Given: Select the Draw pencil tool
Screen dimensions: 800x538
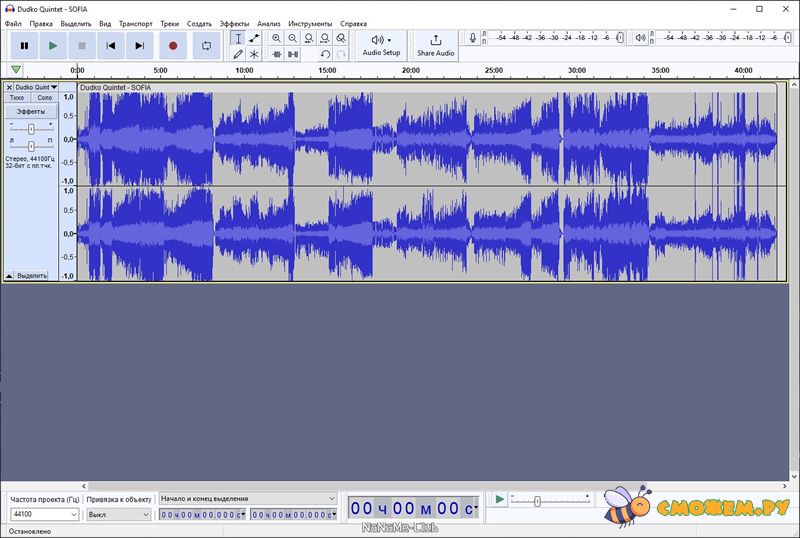Looking at the screenshot, I should pyautogui.click(x=238, y=54).
